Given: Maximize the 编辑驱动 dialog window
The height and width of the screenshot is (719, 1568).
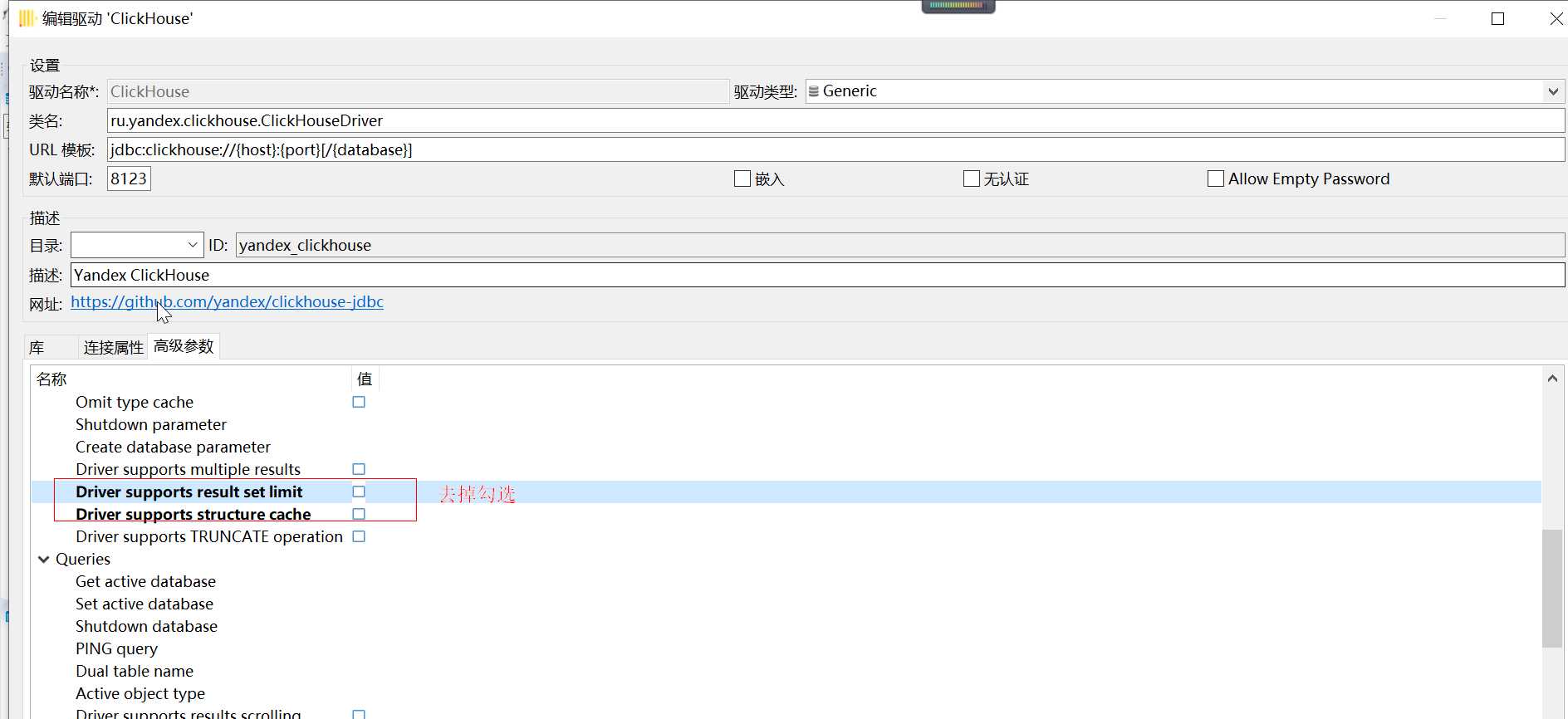Looking at the screenshot, I should pyautogui.click(x=1497, y=18).
